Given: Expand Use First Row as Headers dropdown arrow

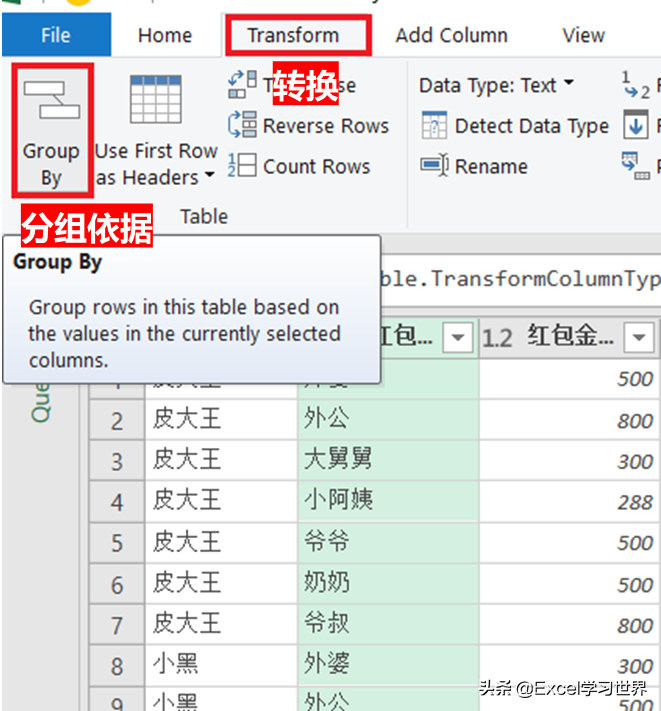Looking at the screenshot, I should (209, 175).
